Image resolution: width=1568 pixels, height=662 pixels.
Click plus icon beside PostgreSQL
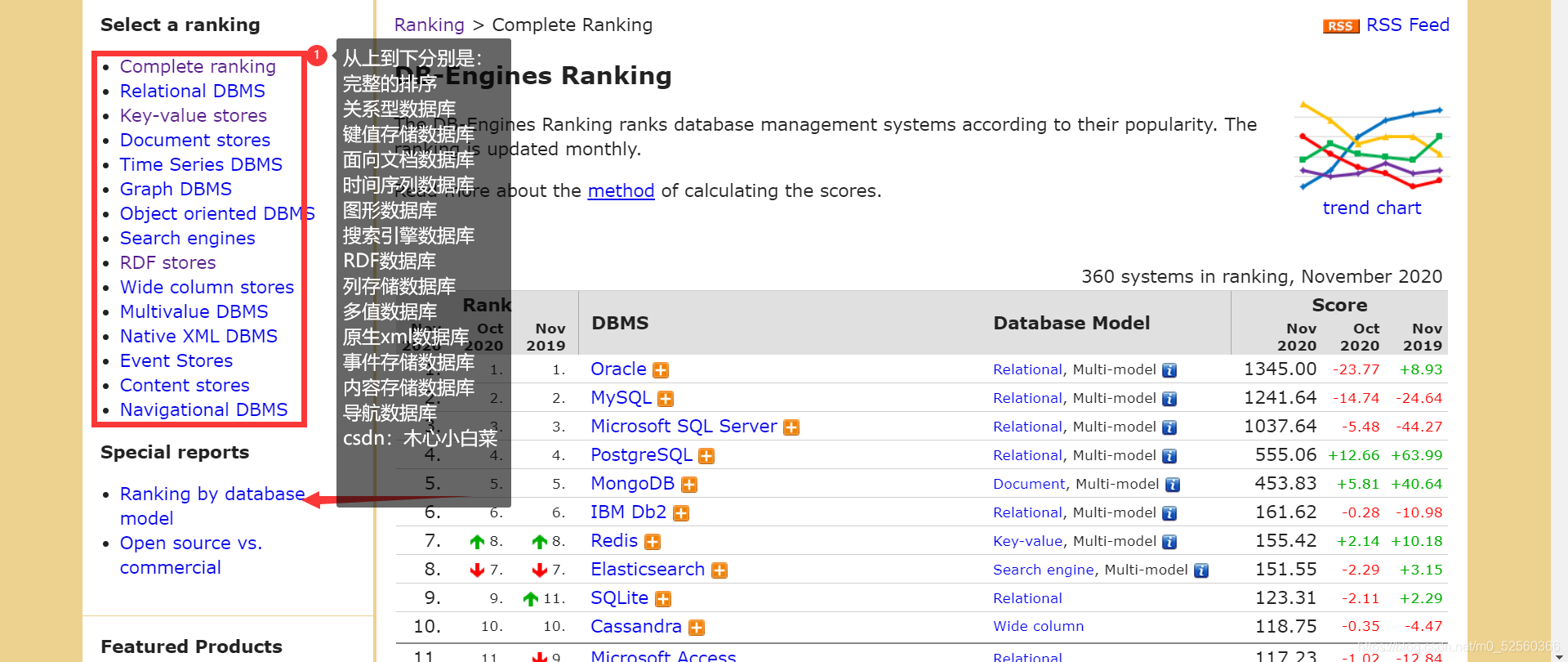tap(706, 456)
